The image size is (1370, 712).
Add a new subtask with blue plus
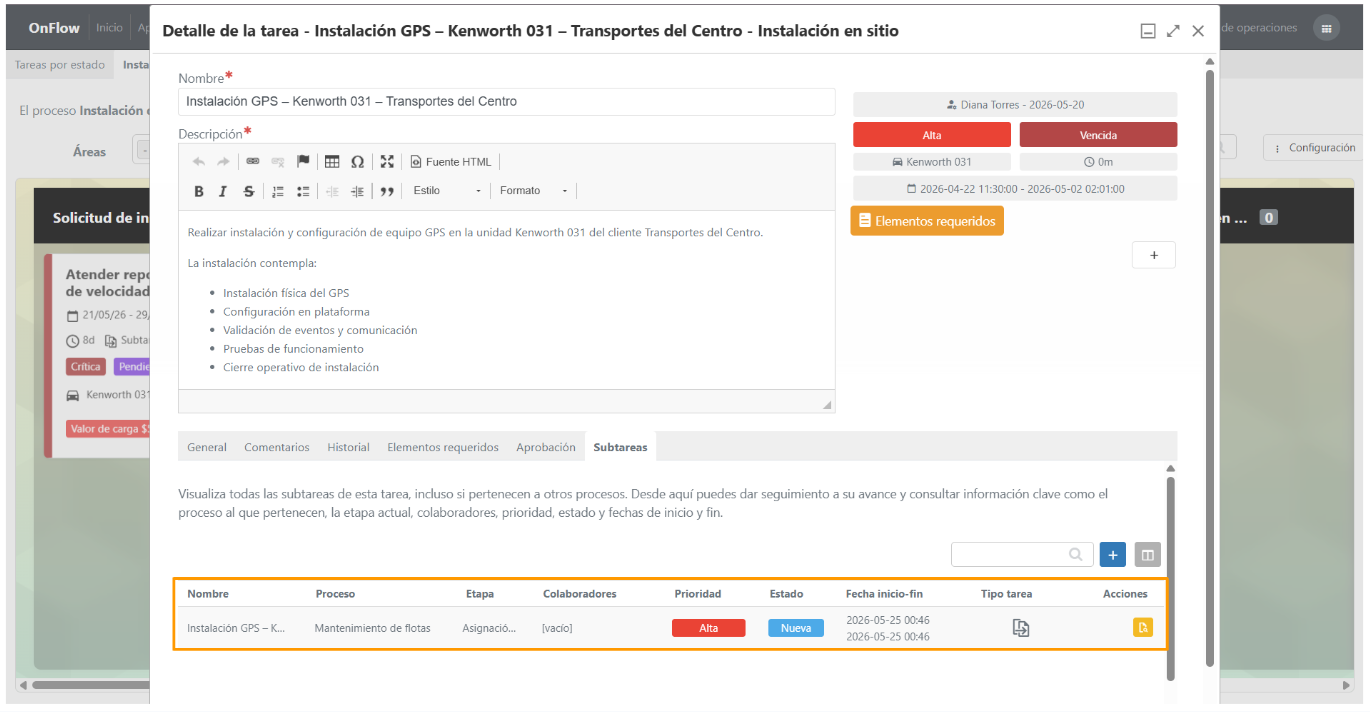click(1113, 554)
